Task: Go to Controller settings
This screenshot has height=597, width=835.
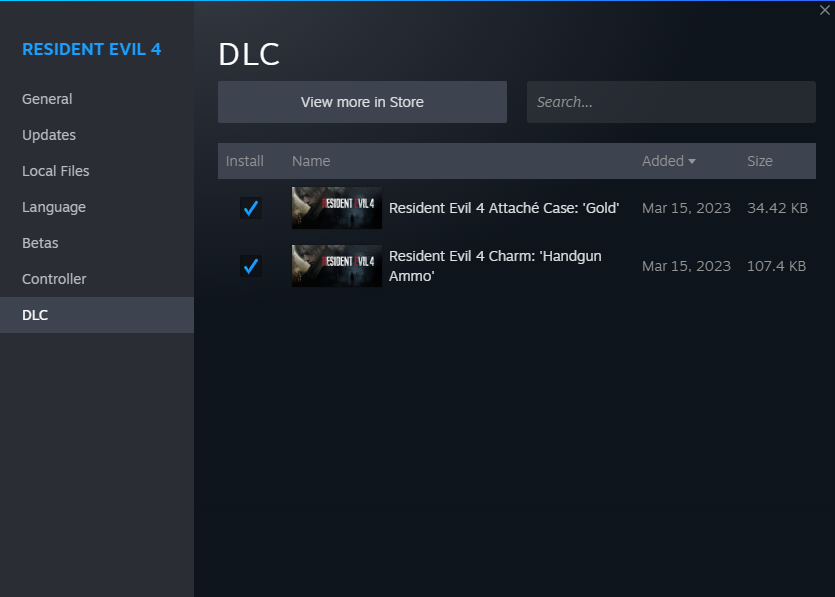Action: (52, 279)
